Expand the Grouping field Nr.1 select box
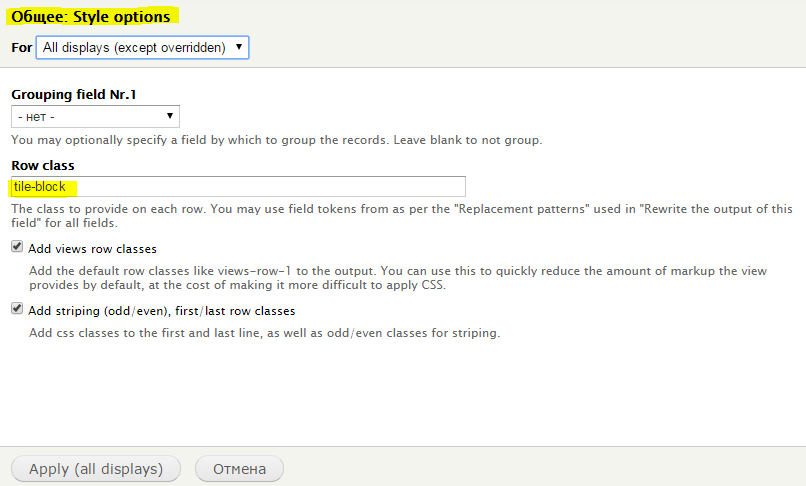This screenshot has width=806, height=486. [x=95, y=117]
